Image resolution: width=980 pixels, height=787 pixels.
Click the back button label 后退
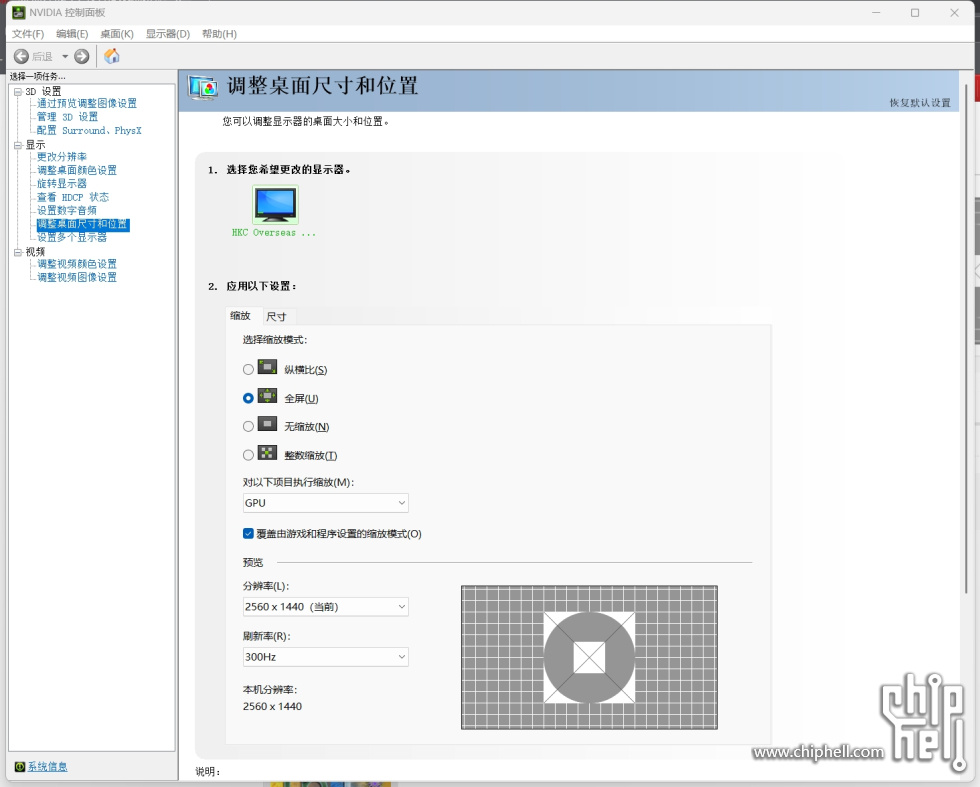[42, 56]
